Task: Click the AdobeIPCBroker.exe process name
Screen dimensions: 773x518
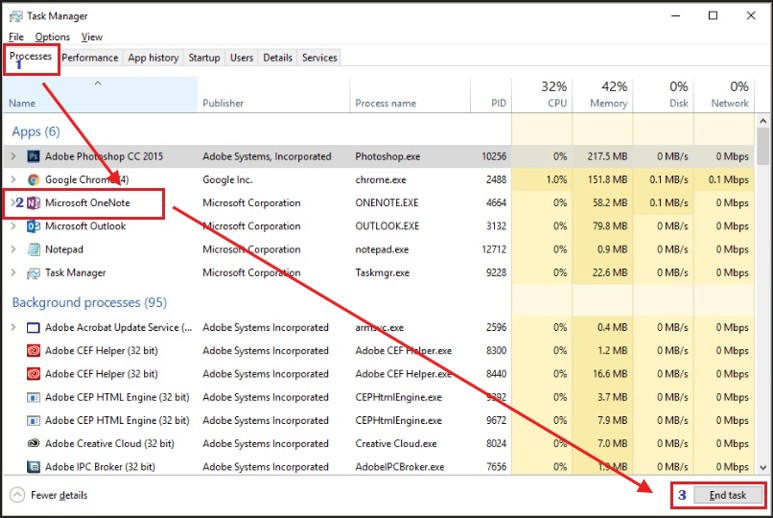Action: pos(399,467)
